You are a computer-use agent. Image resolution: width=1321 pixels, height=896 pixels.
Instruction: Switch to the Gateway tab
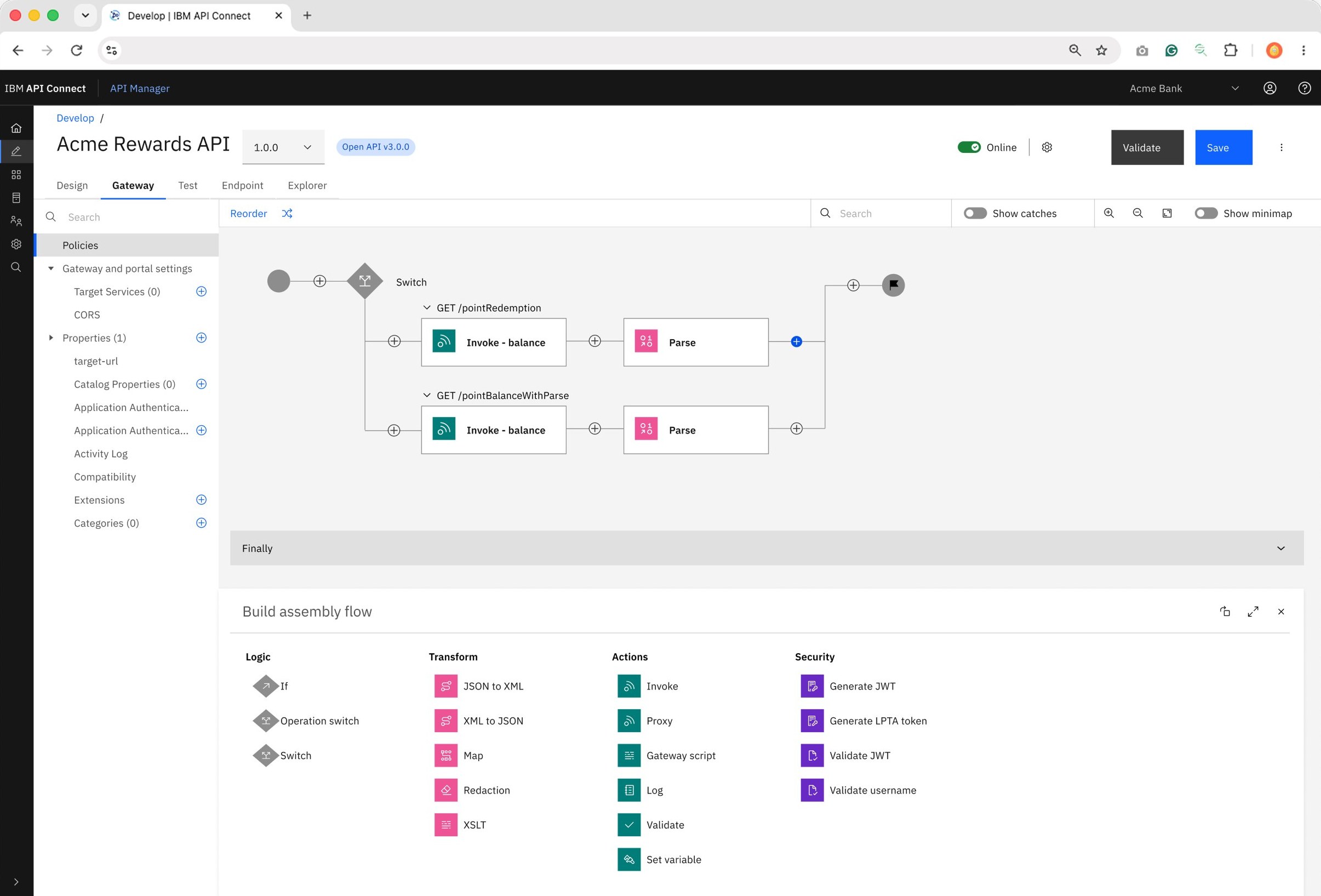coord(133,185)
